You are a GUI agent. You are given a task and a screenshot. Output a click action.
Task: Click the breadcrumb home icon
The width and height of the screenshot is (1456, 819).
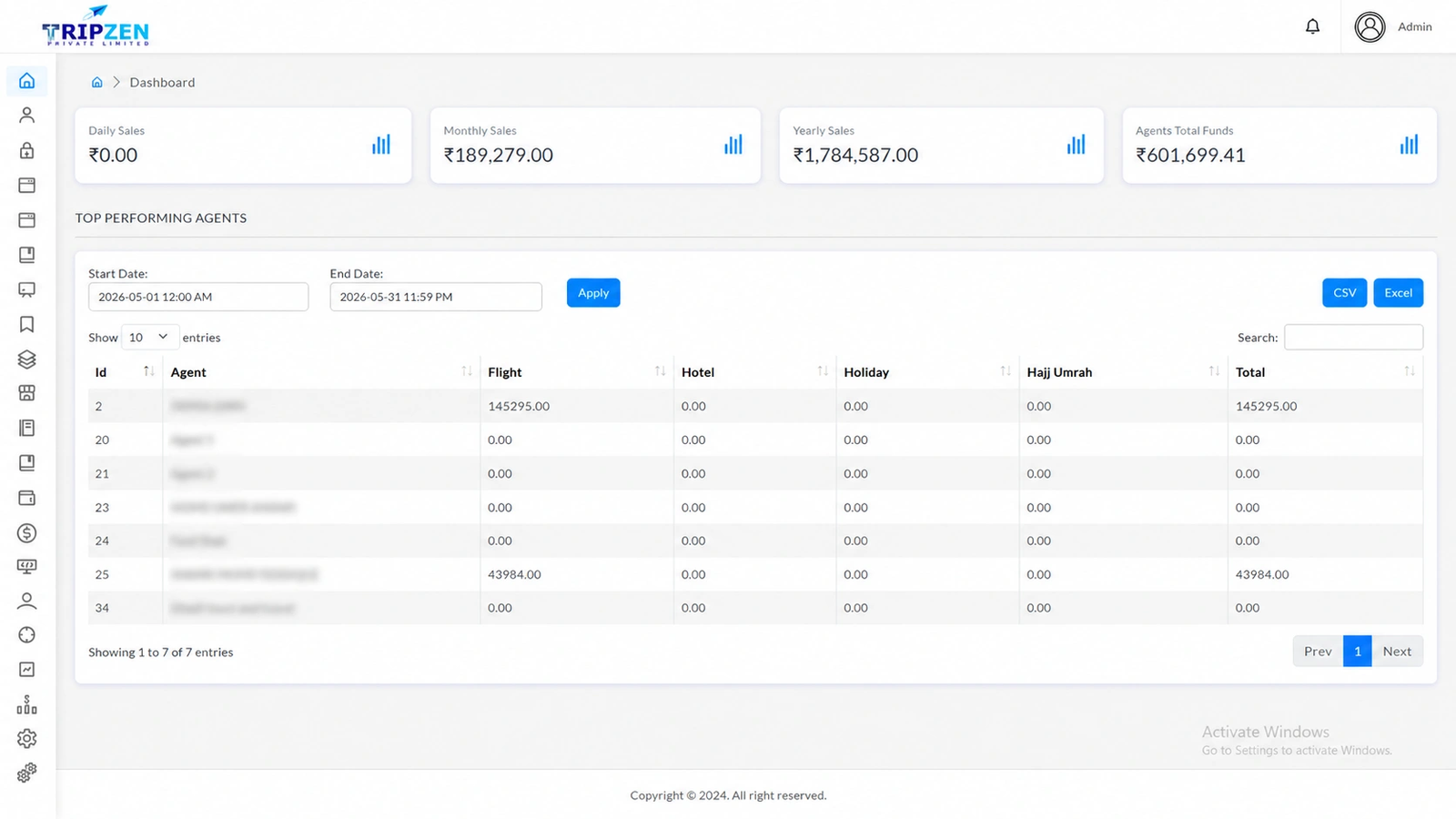97,82
